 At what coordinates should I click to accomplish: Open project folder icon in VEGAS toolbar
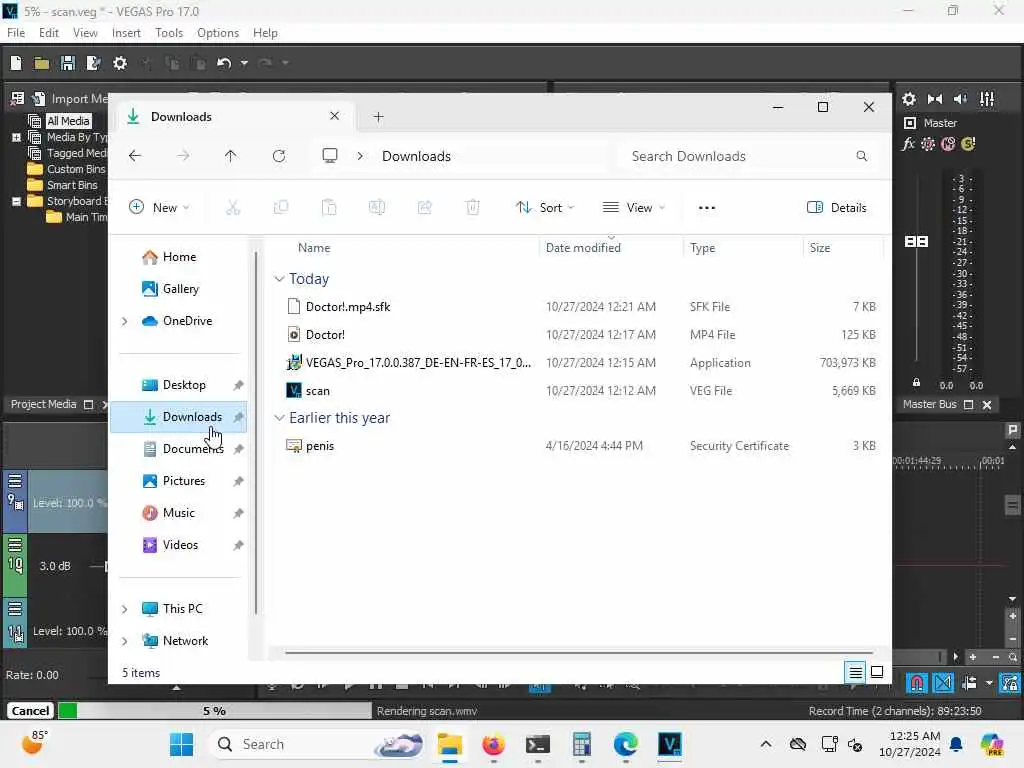coord(42,63)
